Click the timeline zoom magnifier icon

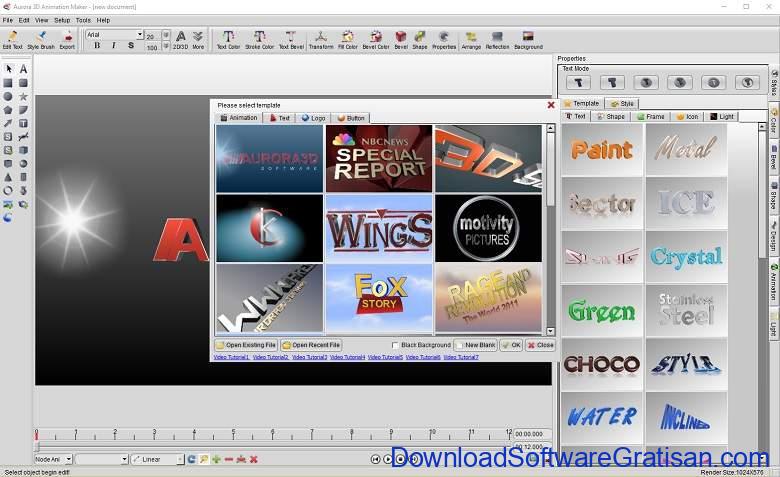click(203, 460)
